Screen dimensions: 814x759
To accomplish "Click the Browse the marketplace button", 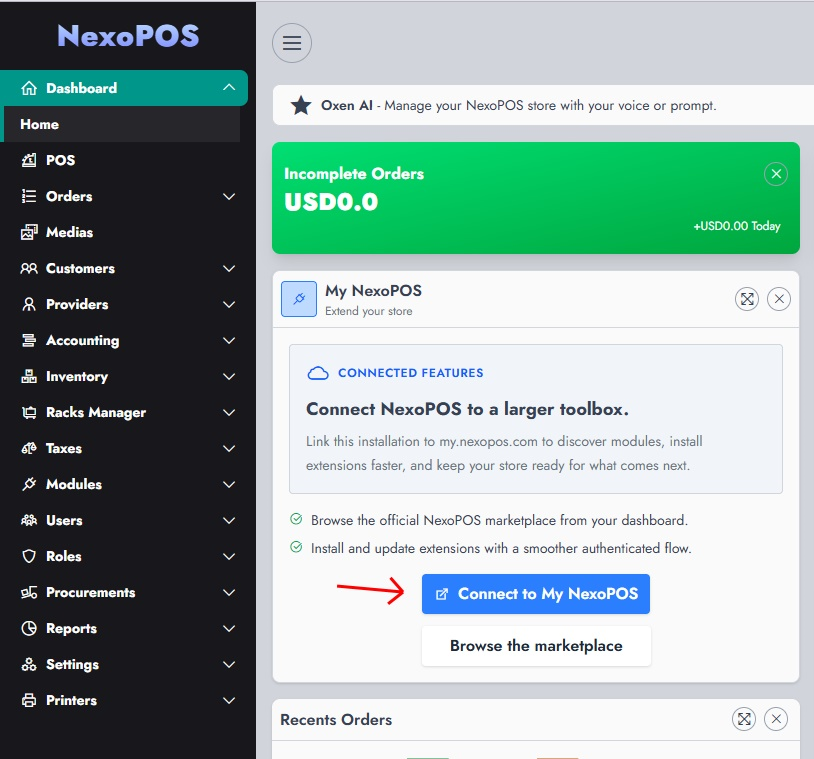I will click(x=536, y=646).
